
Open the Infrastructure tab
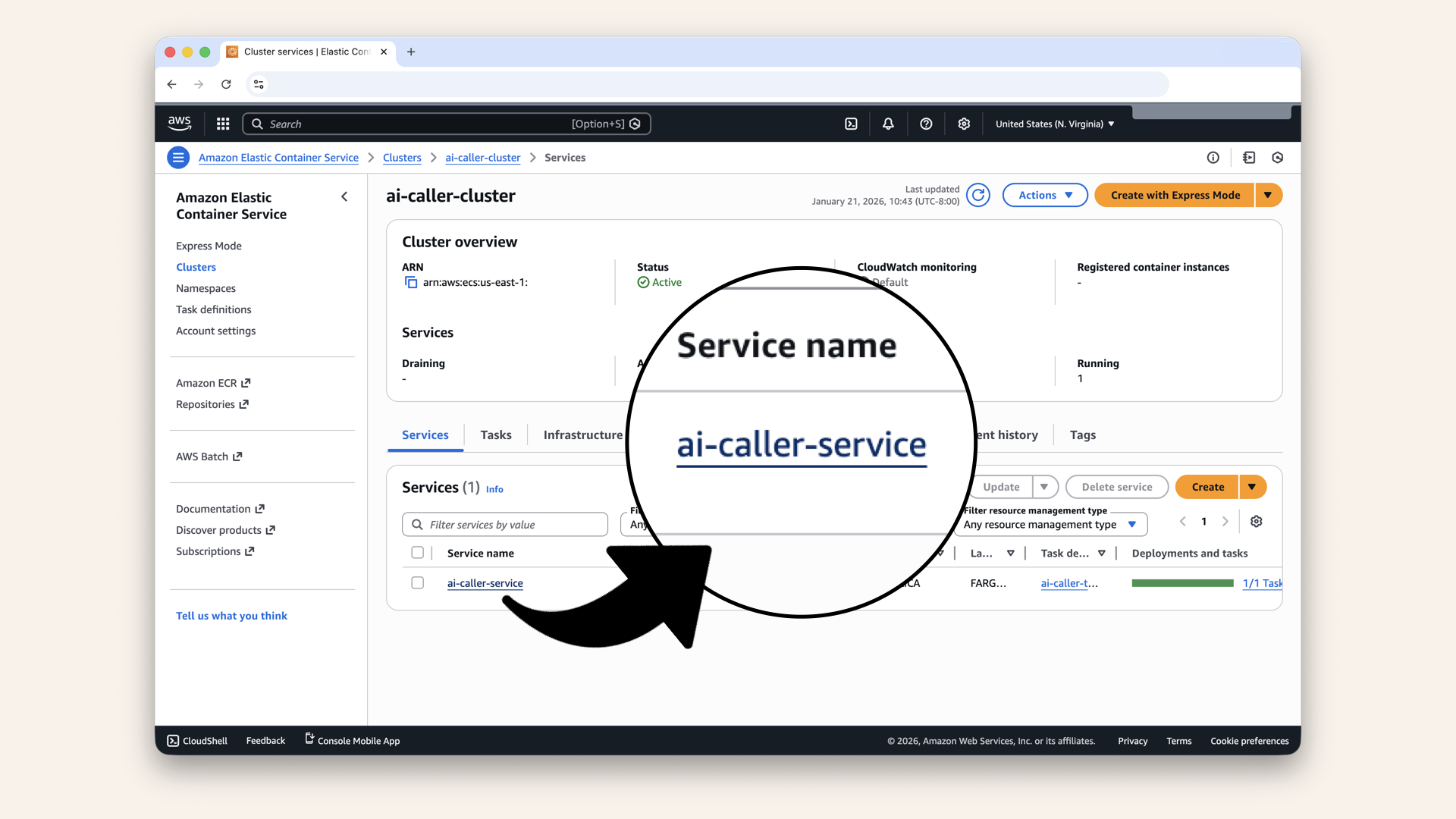tap(582, 435)
